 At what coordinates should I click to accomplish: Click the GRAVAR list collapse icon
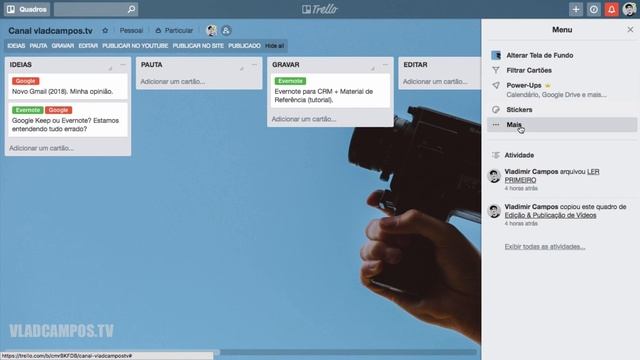pyautogui.click(x=372, y=68)
